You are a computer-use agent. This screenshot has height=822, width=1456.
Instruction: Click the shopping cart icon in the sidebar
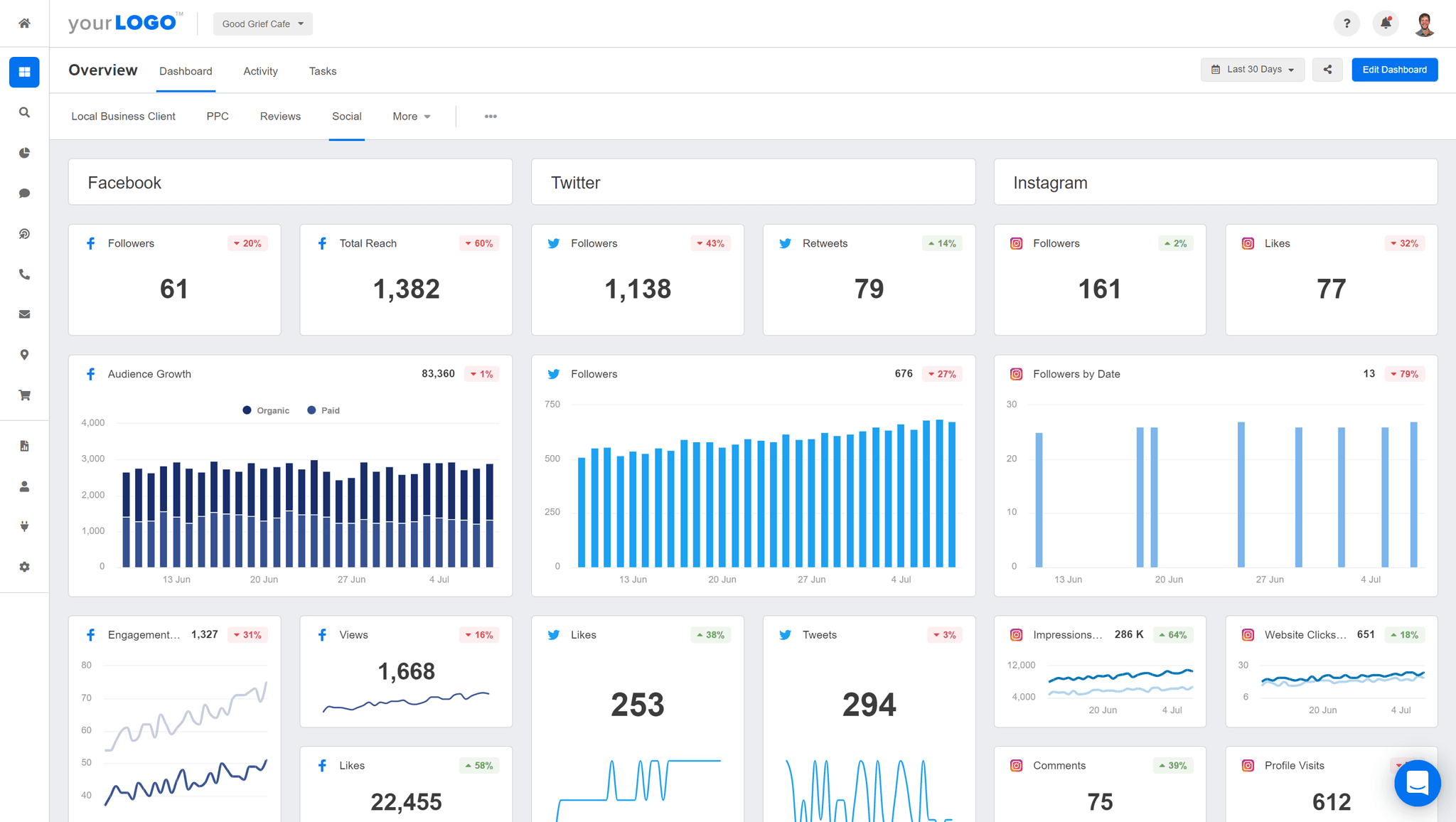[23, 395]
